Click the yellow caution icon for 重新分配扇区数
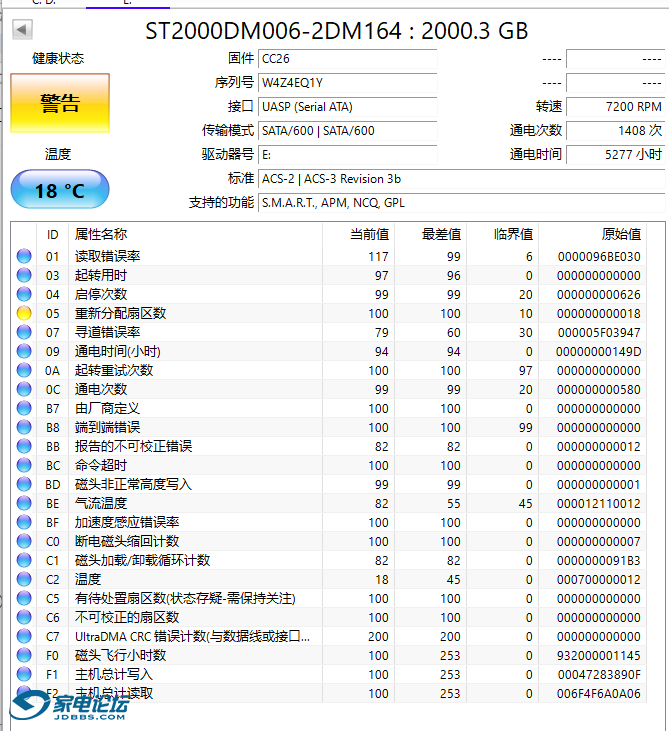Image resolution: width=669 pixels, height=731 pixels. pyautogui.click(x=24, y=313)
